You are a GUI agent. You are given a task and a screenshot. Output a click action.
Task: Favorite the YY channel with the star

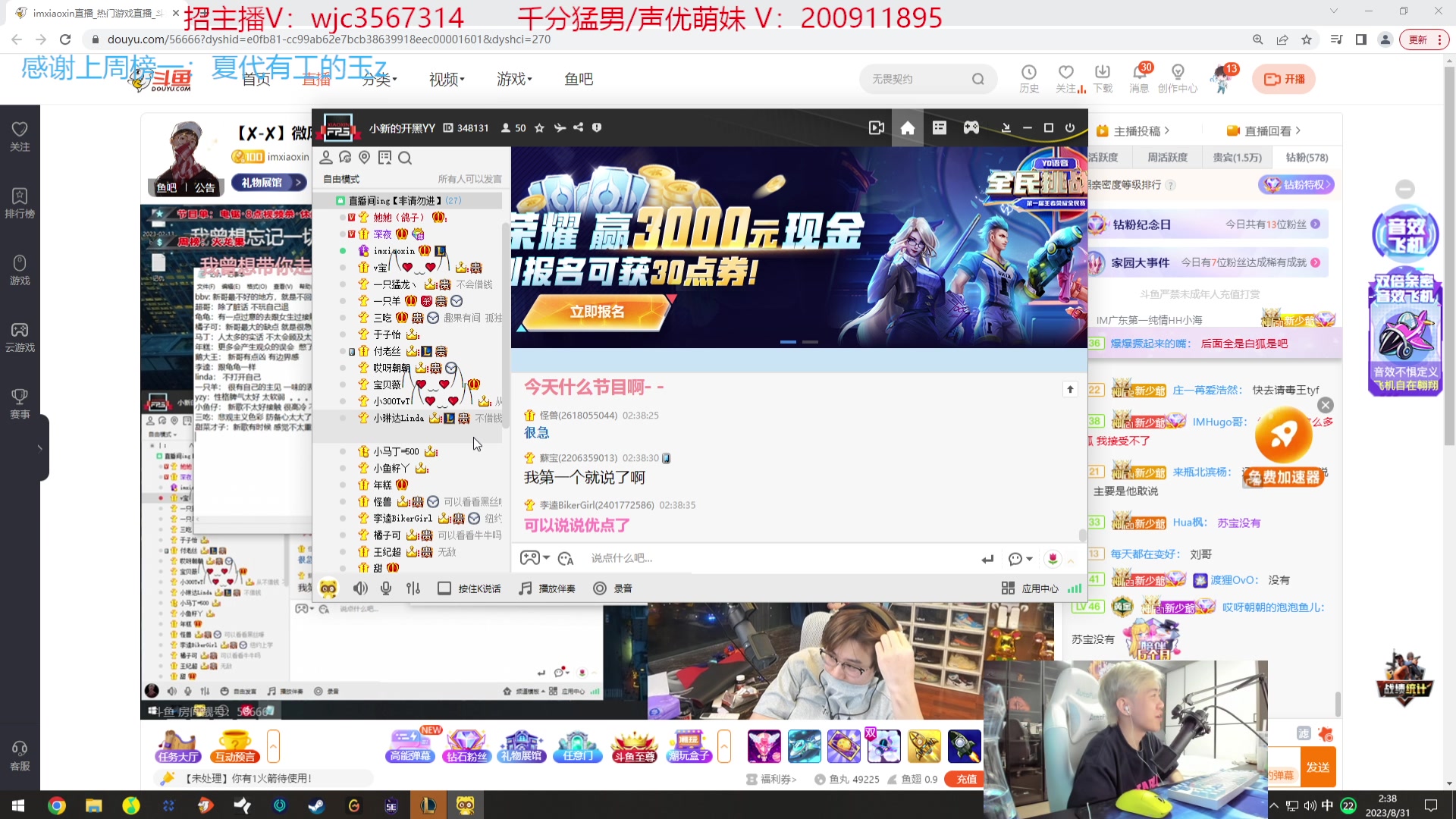coord(539,128)
